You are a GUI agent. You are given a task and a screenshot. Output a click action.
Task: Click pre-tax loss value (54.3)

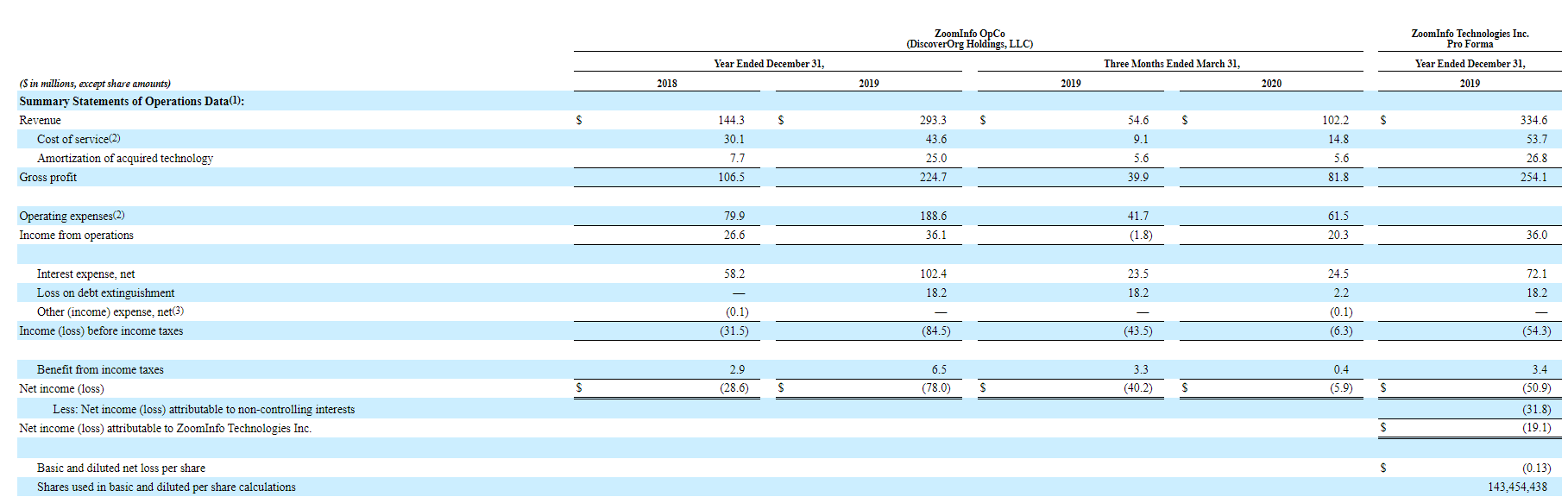point(1536,330)
